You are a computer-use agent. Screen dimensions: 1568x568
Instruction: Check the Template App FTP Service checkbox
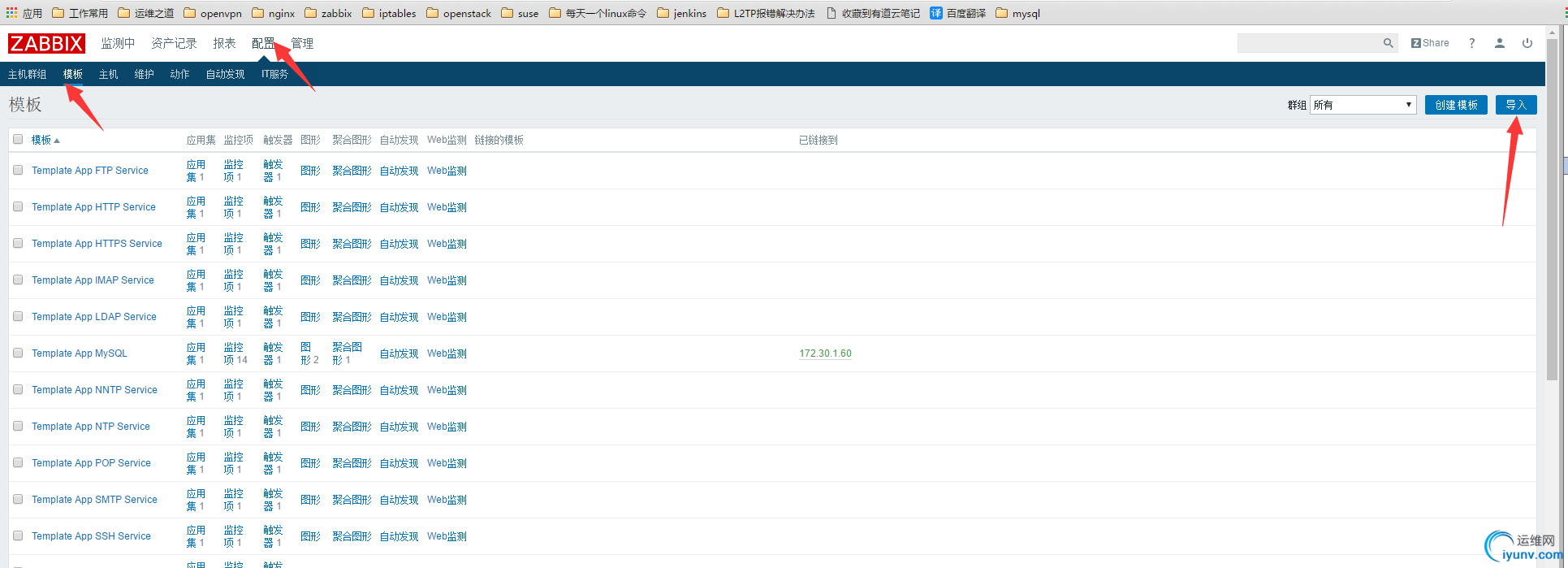18,170
